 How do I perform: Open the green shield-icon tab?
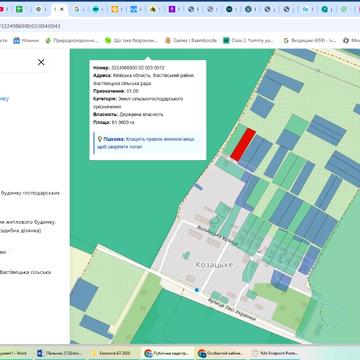pos(344,9)
